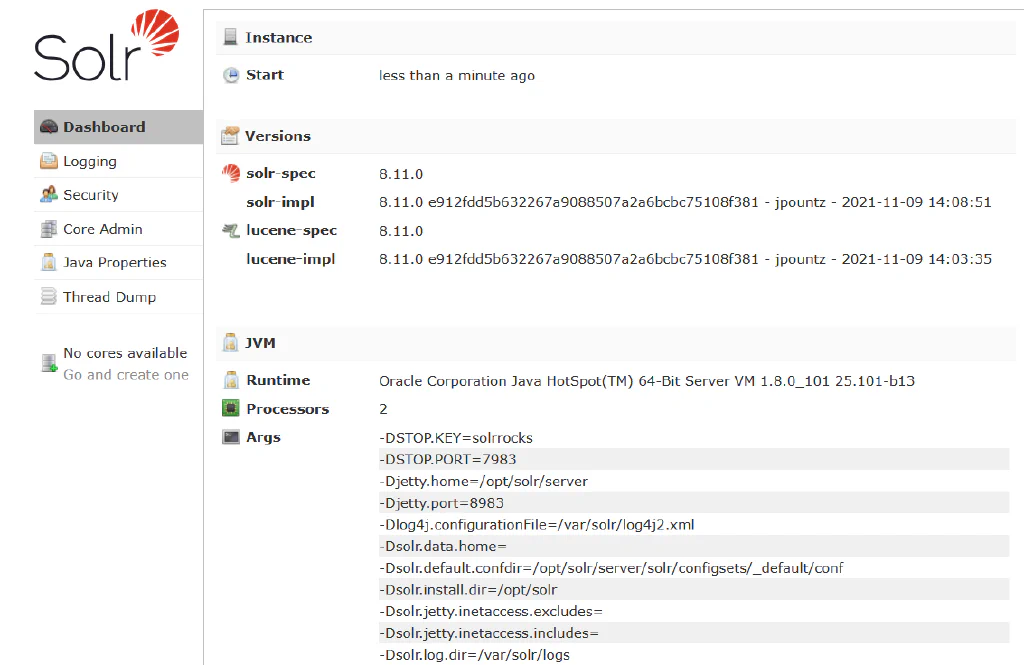Open the Thread Dump page

118,297
